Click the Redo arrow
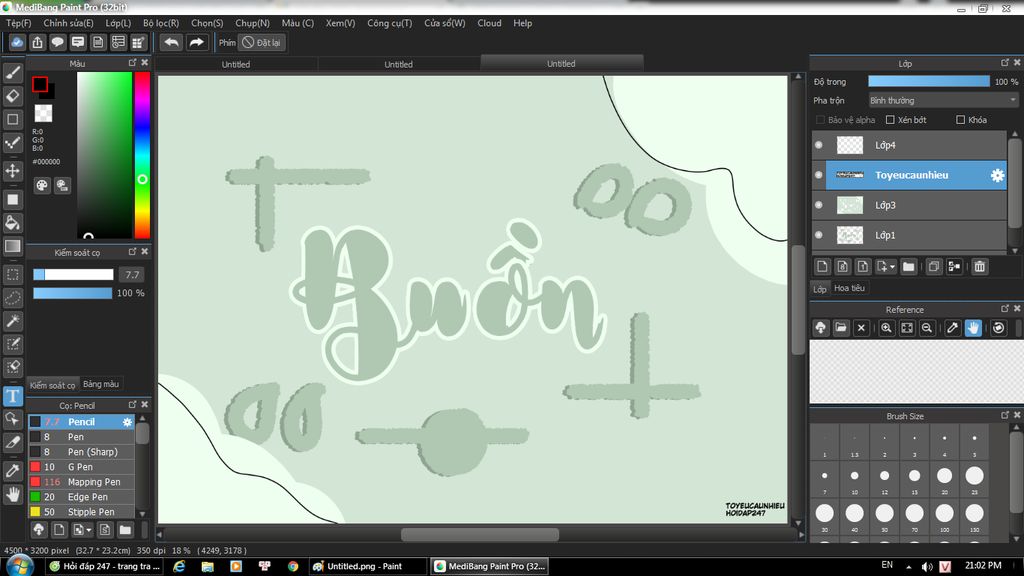1024x576 pixels. tap(196, 42)
